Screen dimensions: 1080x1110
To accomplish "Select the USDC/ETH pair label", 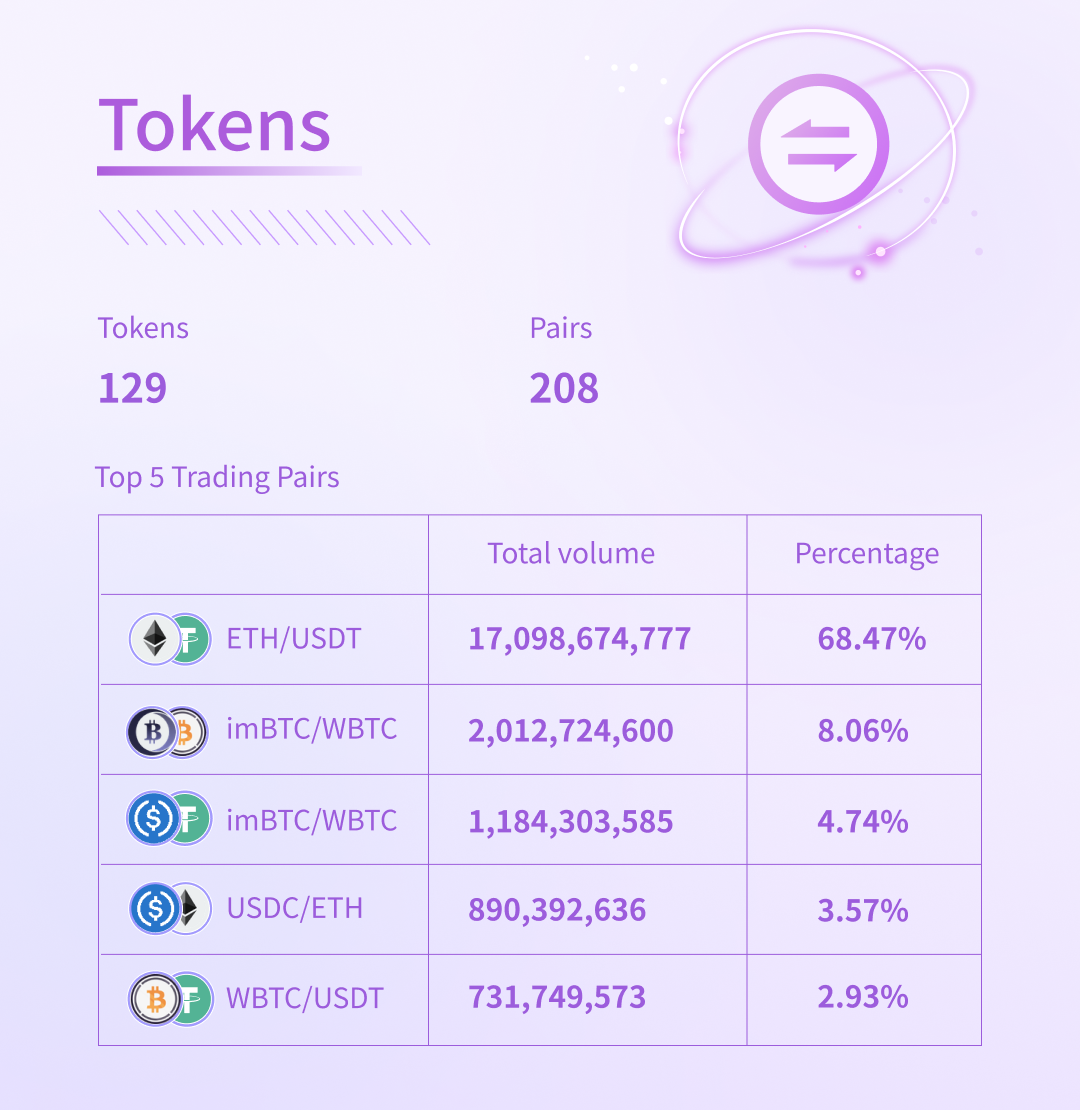I will click(x=294, y=908).
